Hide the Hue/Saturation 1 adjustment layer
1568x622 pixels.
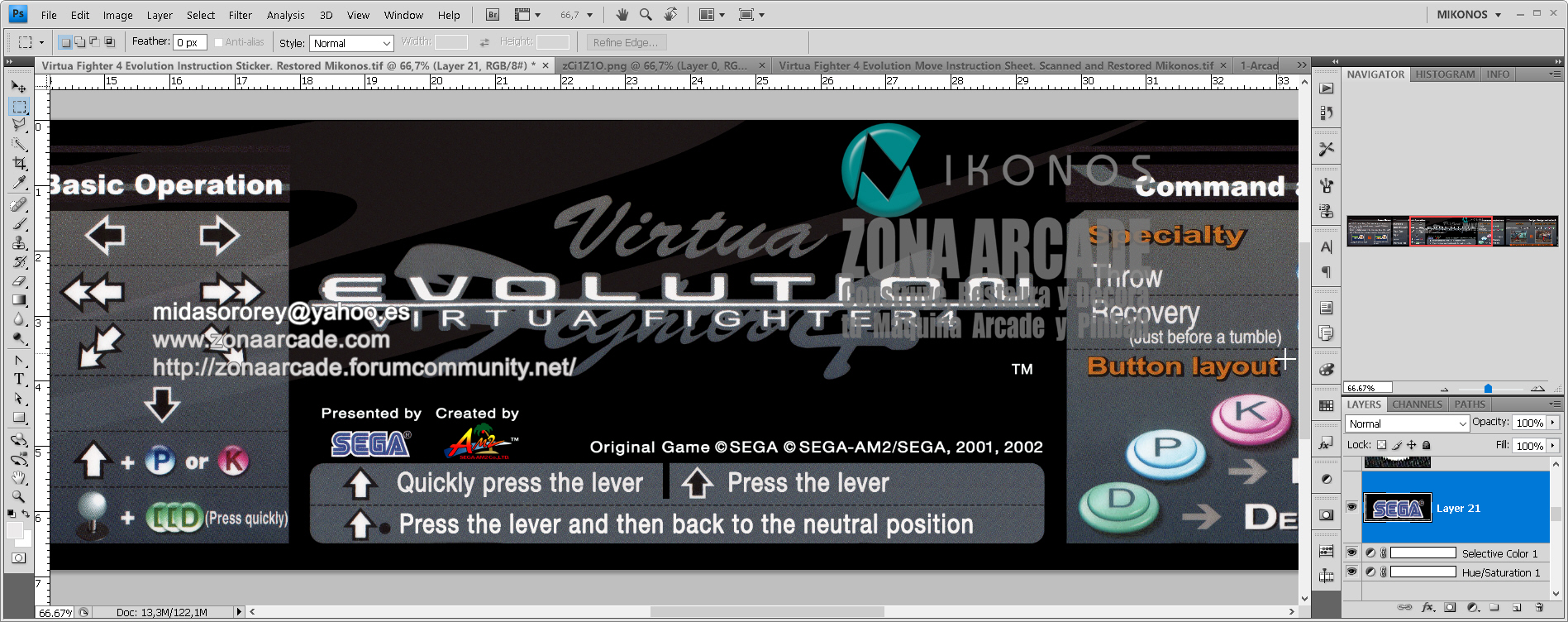click(x=1351, y=572)
